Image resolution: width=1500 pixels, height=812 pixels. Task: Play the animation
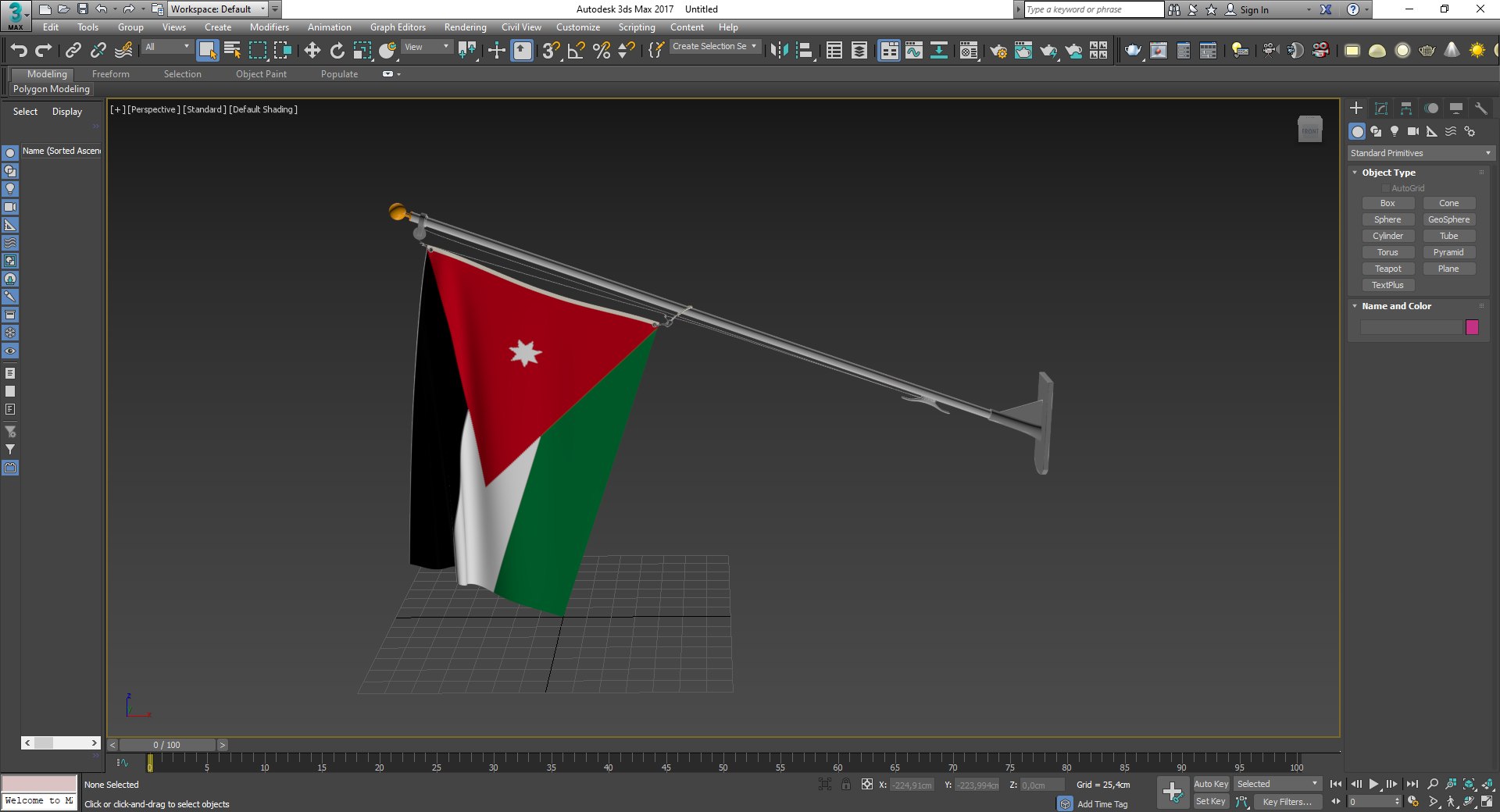click(1373, 784)
